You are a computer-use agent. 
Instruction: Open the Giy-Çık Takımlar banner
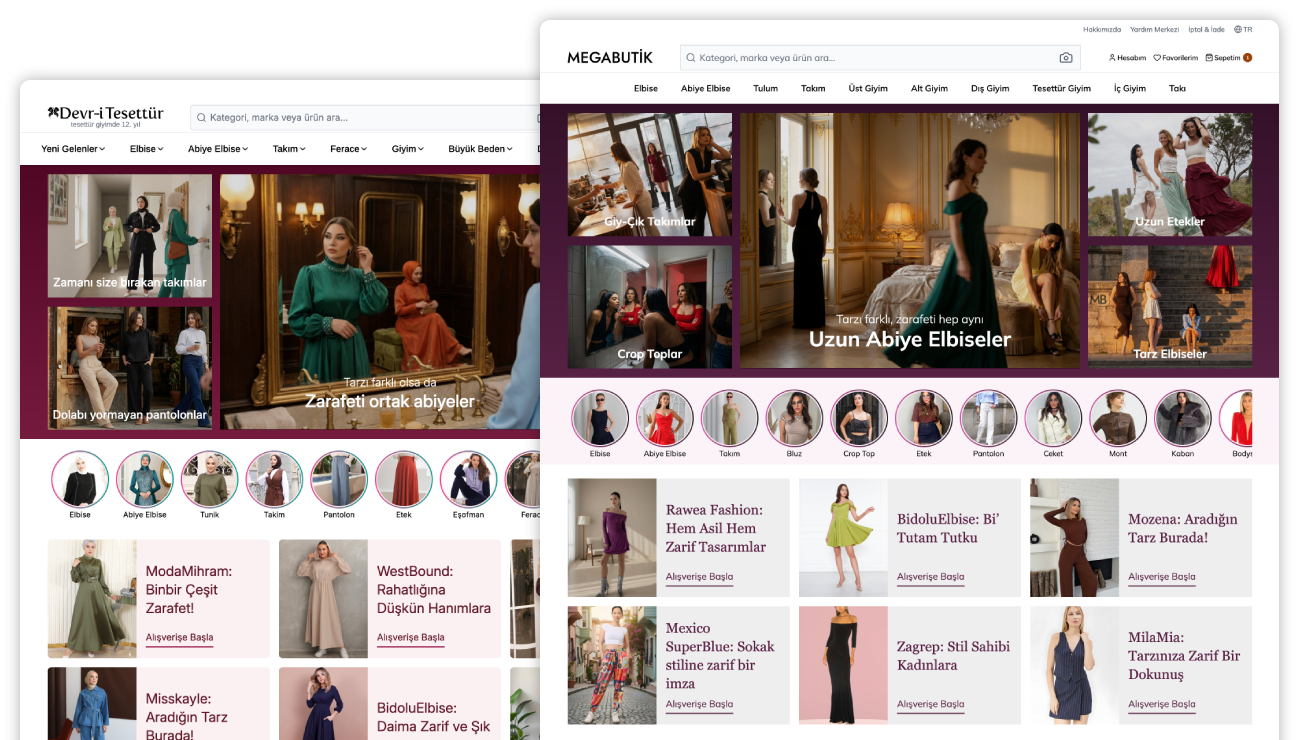click(x=650, y=175)
